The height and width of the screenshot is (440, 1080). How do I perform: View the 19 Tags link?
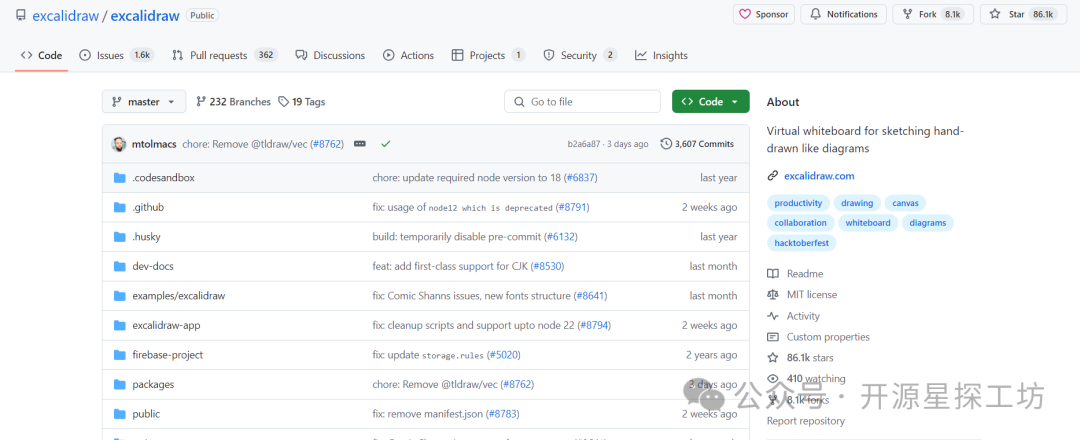[x=302, y=102]
